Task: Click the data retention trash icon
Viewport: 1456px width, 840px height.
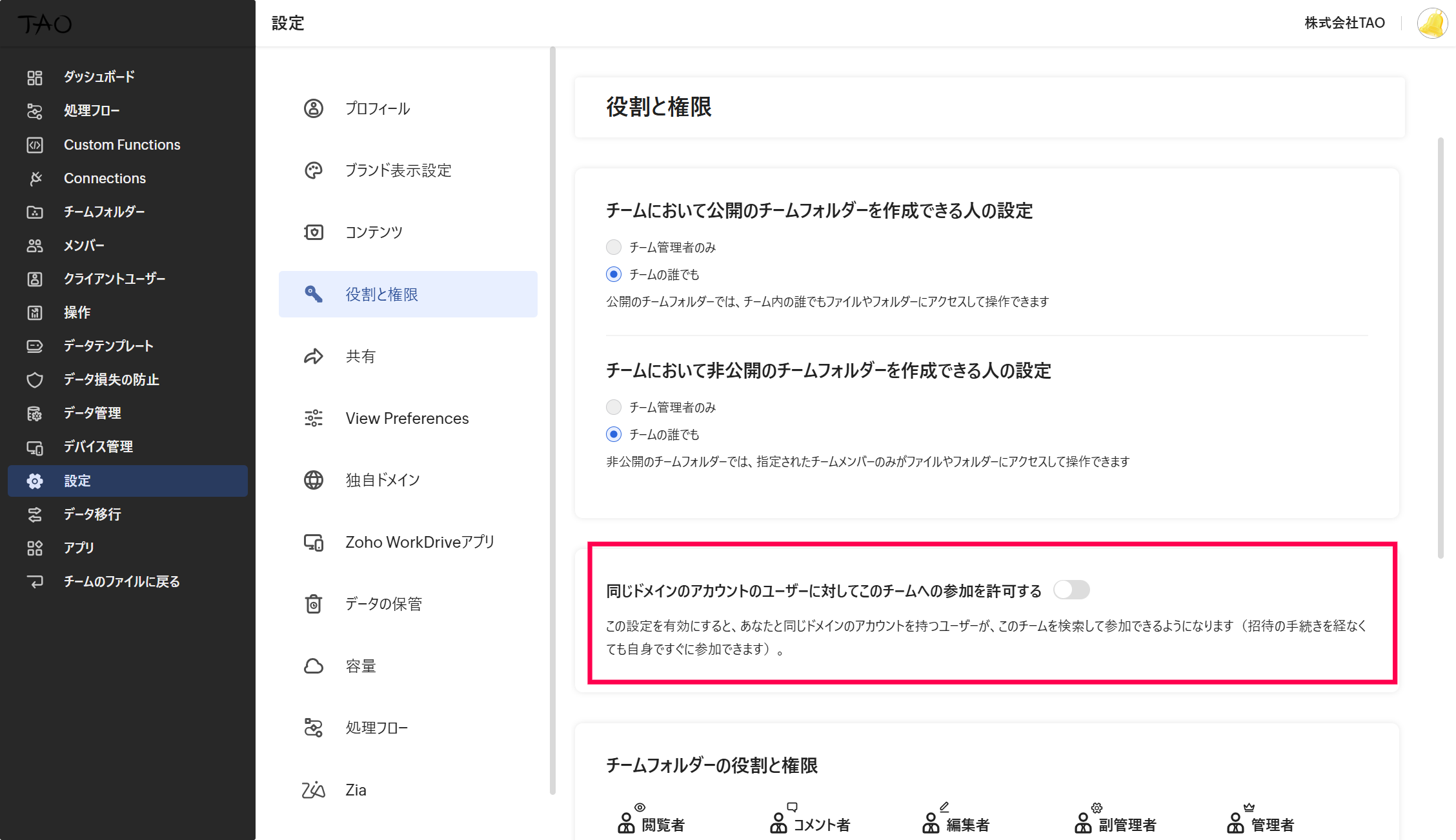Action: [314, 604]
